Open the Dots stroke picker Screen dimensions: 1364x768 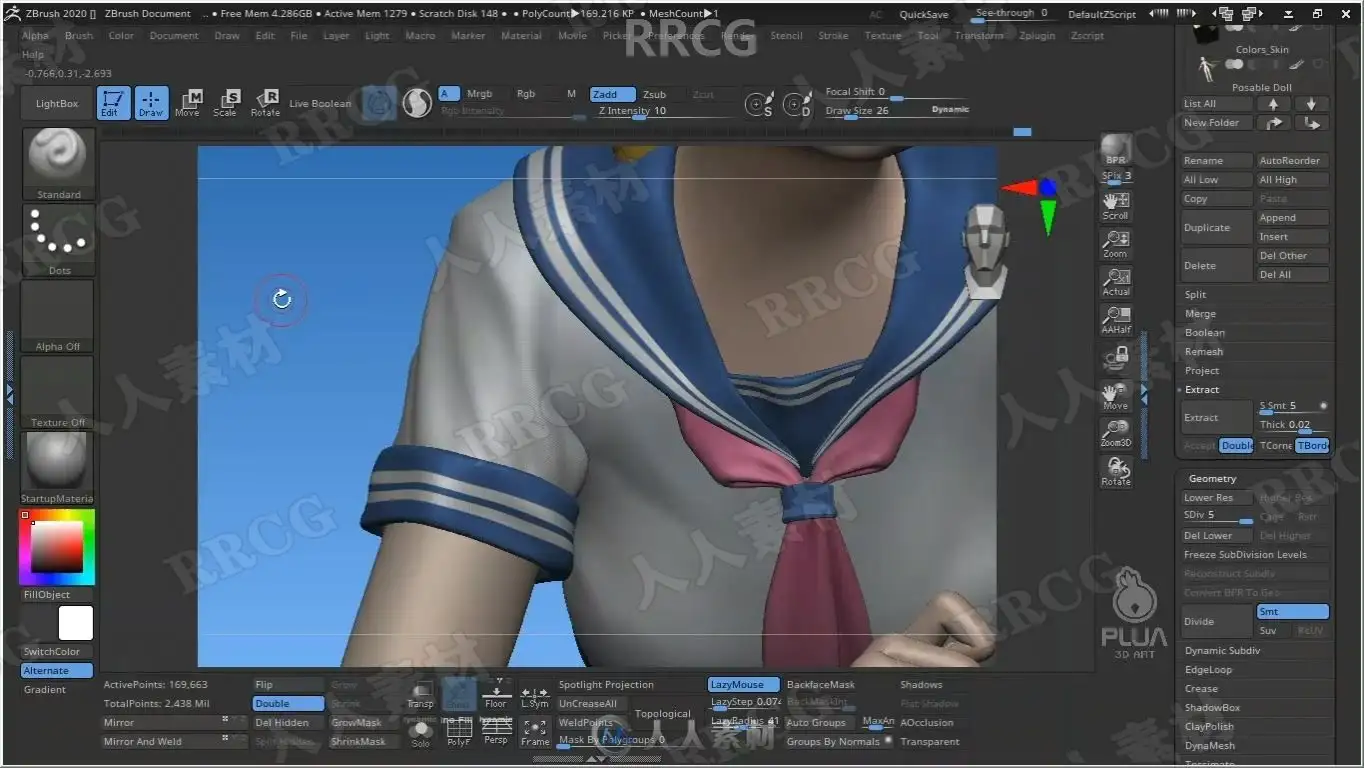click(58, 240)
